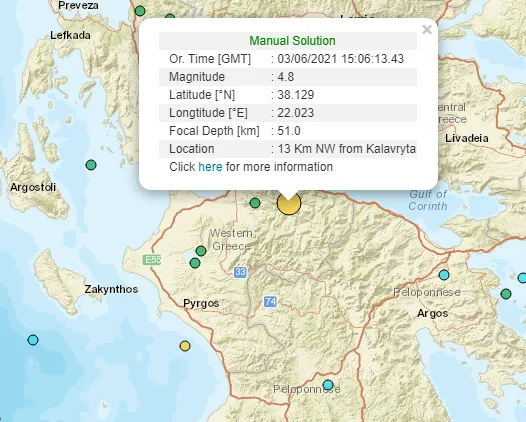Screen dimensions: 526x422
Task: Select green earthquake marker north of Argostoli
Action: (x=91, y=165)
